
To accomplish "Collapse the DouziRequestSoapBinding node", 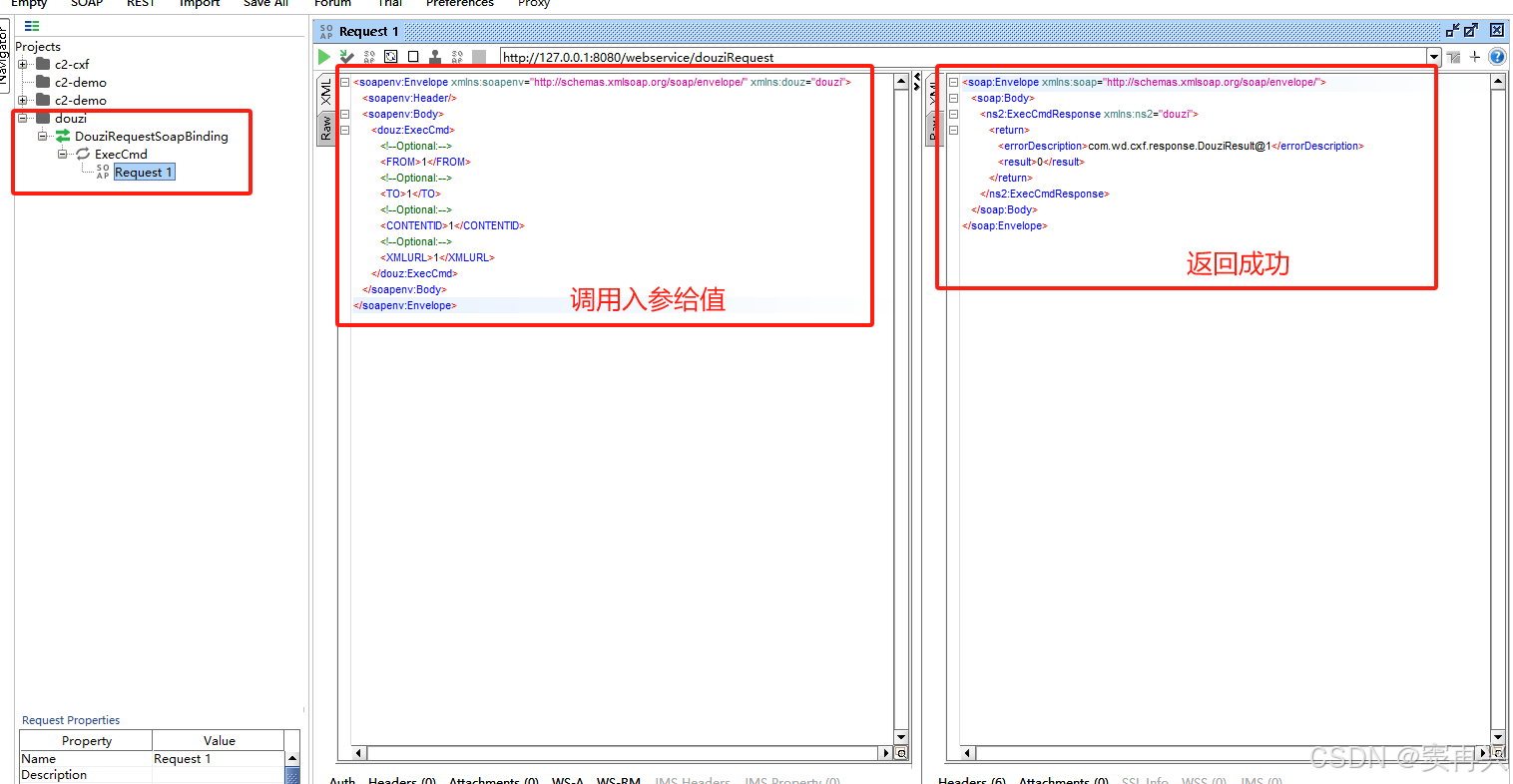I will click(x=43, y=136).
